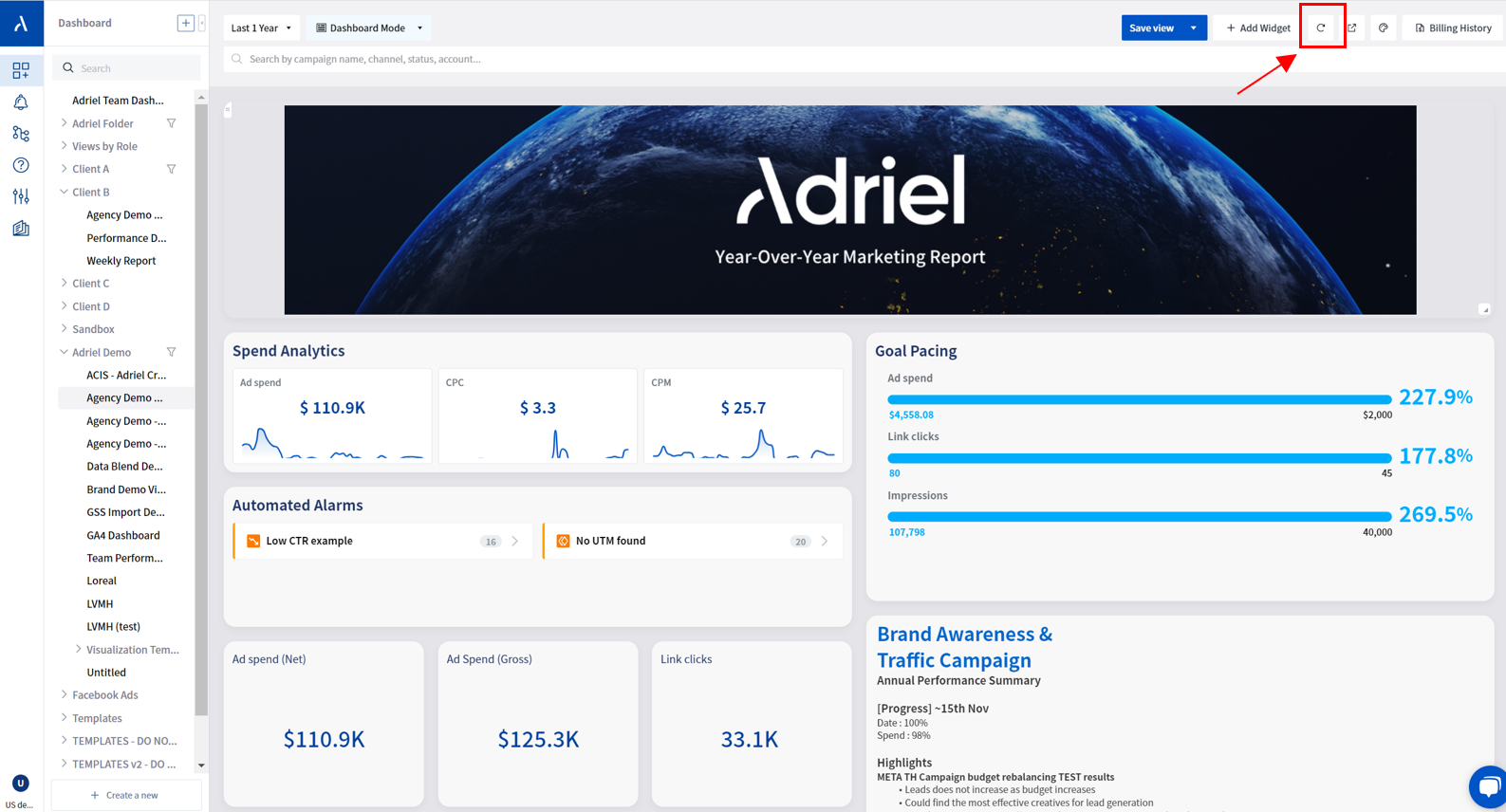Click the Save view button
Viewport: 1506px width, 812px height.
1151,28
